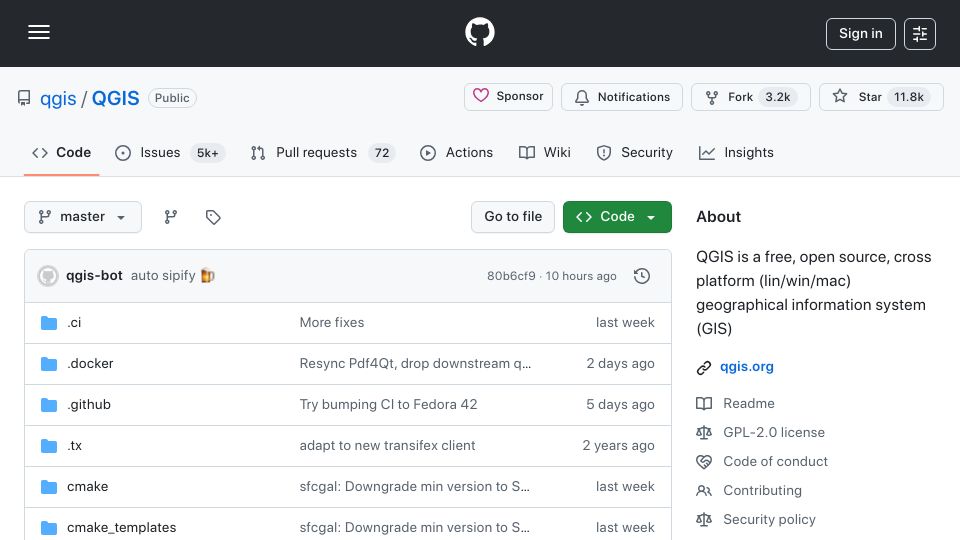Image resolution: width=960 pixels, height=540 pixels.
Task: Open the .ci folder
Action: pyautogui.click(x=74, y=323)
